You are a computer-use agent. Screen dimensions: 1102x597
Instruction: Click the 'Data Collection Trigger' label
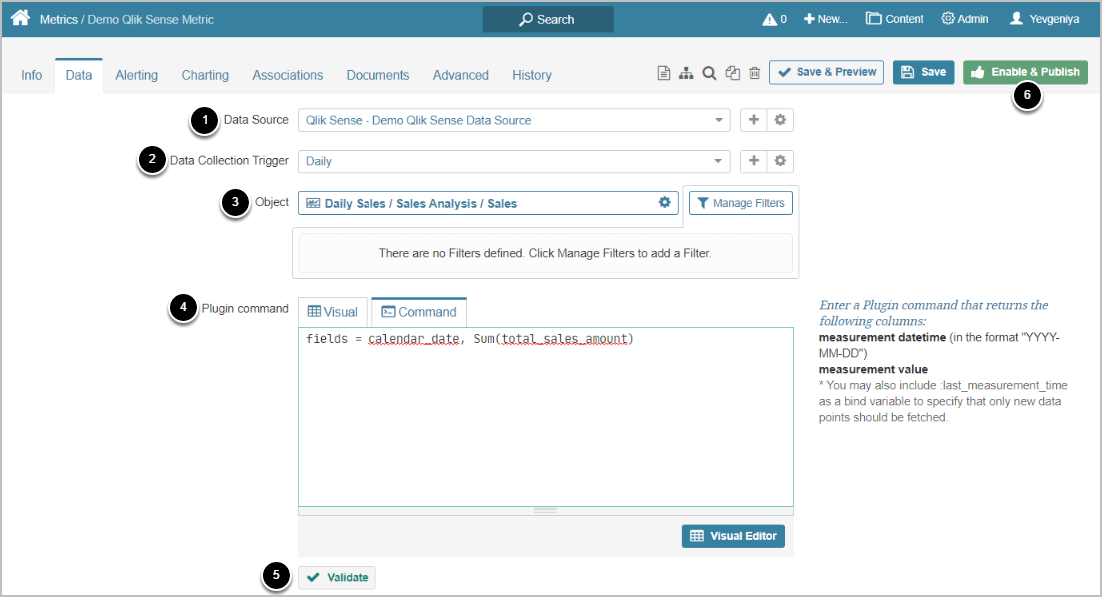(x=229, y=160)
